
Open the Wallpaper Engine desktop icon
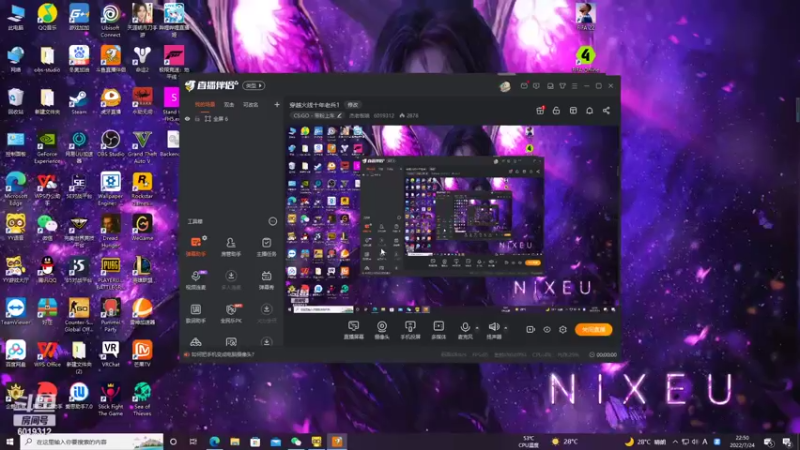click(110, 189)
